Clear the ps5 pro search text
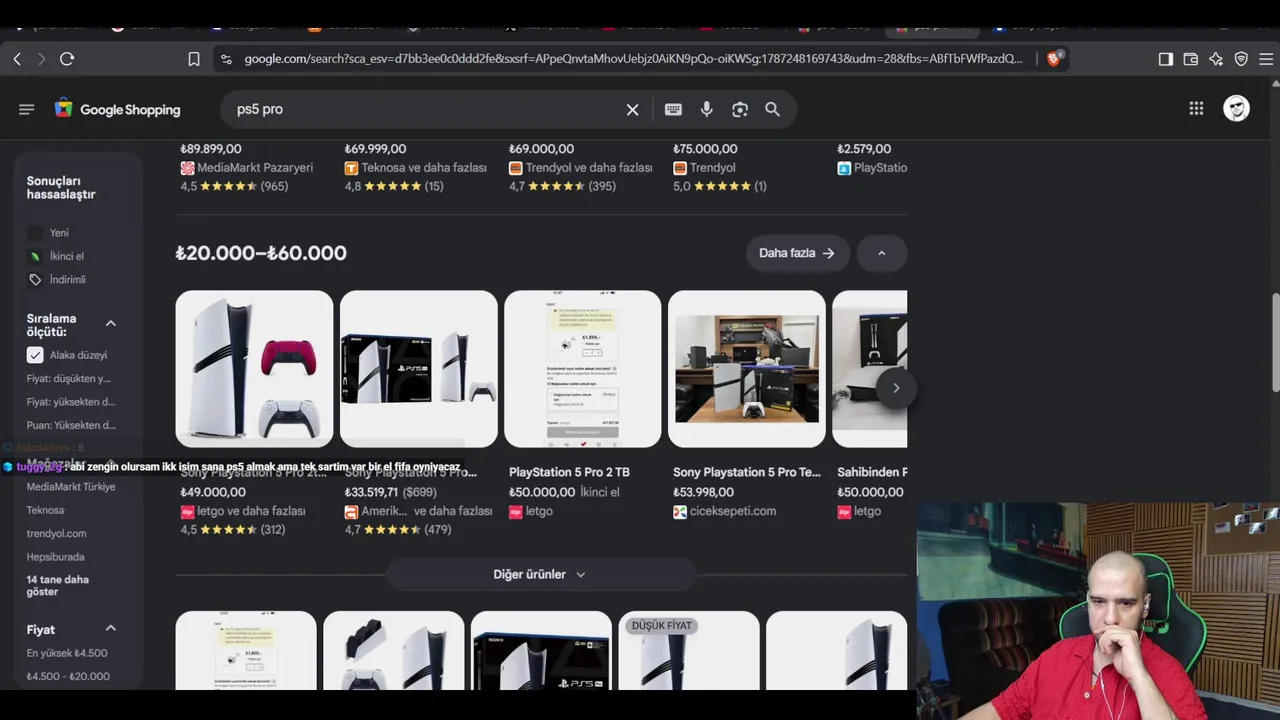This screenshot has width=1280, height=720. click(x=633, y=109)
